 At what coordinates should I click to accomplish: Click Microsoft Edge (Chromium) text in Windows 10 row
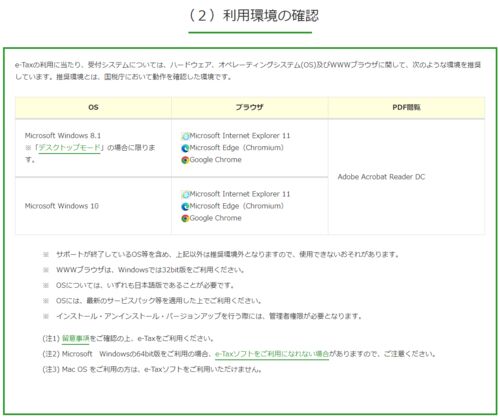[x=237, y=206]
